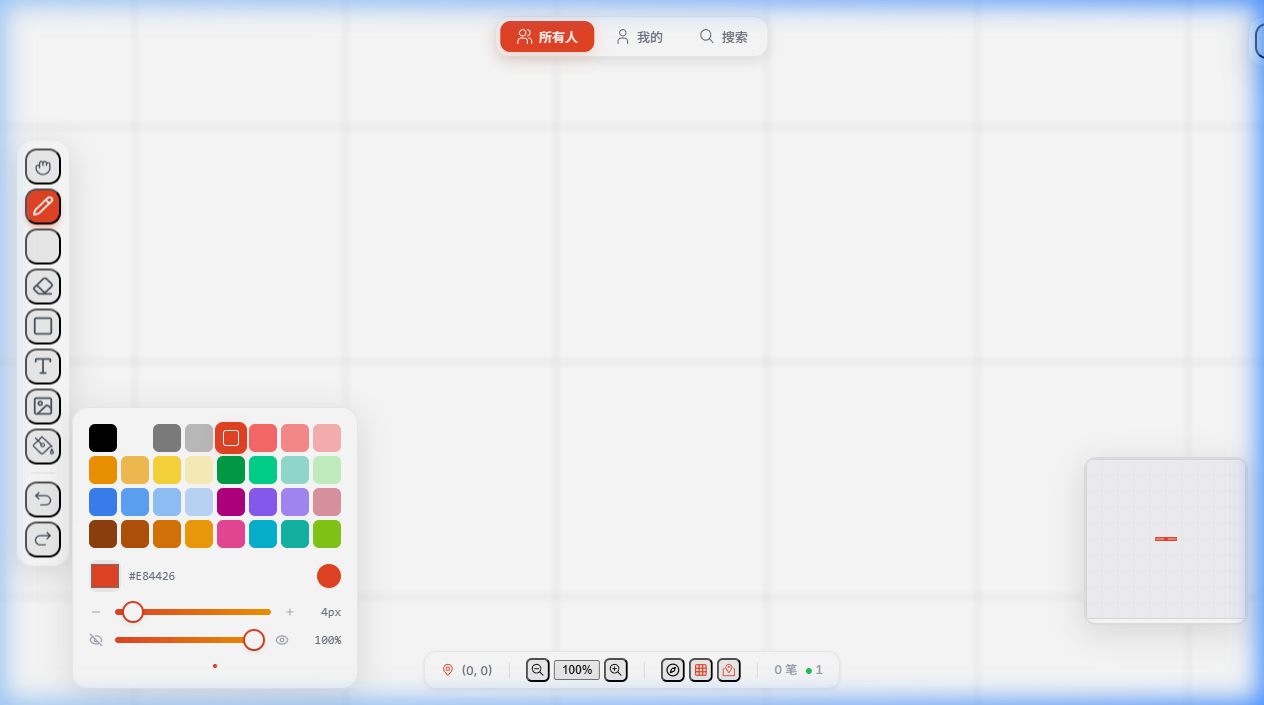Screen dimensions: 1264x705
Task: Select the Pen drawing tool
Action: pyautogui.click(x=43, y=206)
